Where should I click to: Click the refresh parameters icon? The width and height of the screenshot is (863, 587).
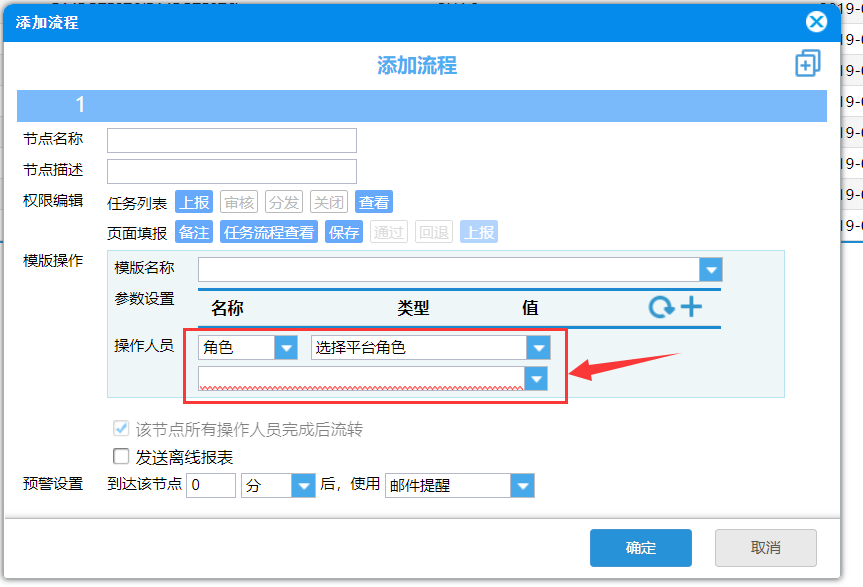click(x=662, y=307)
